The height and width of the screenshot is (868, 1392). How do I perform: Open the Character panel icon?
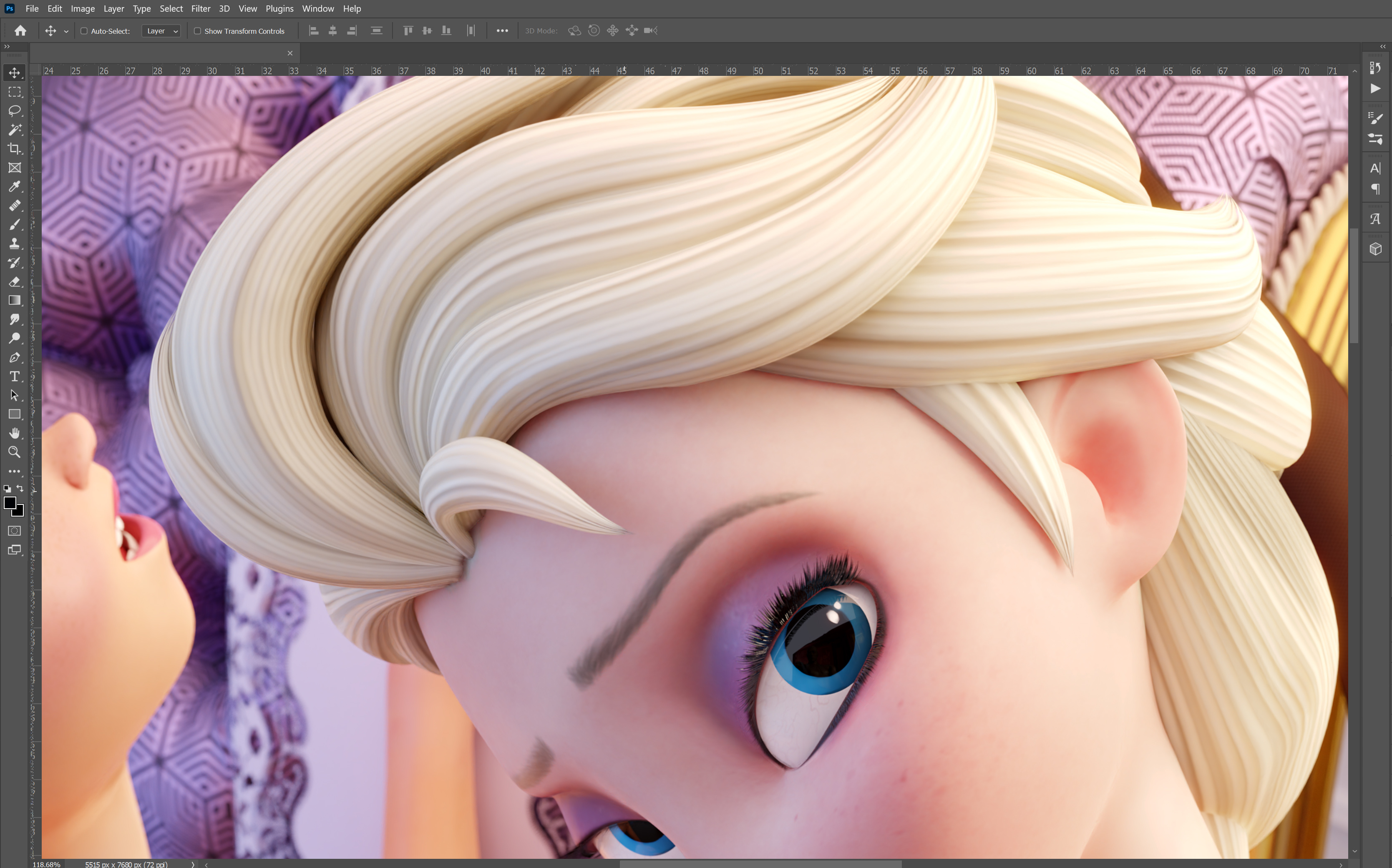(1375, 168)
